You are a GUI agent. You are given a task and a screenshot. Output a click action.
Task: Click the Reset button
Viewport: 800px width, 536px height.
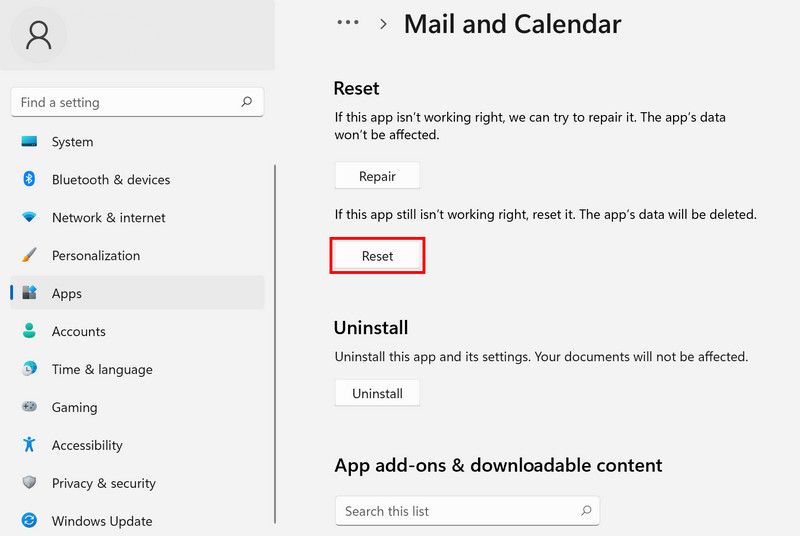pyautogui.click(x=378, y=256)
